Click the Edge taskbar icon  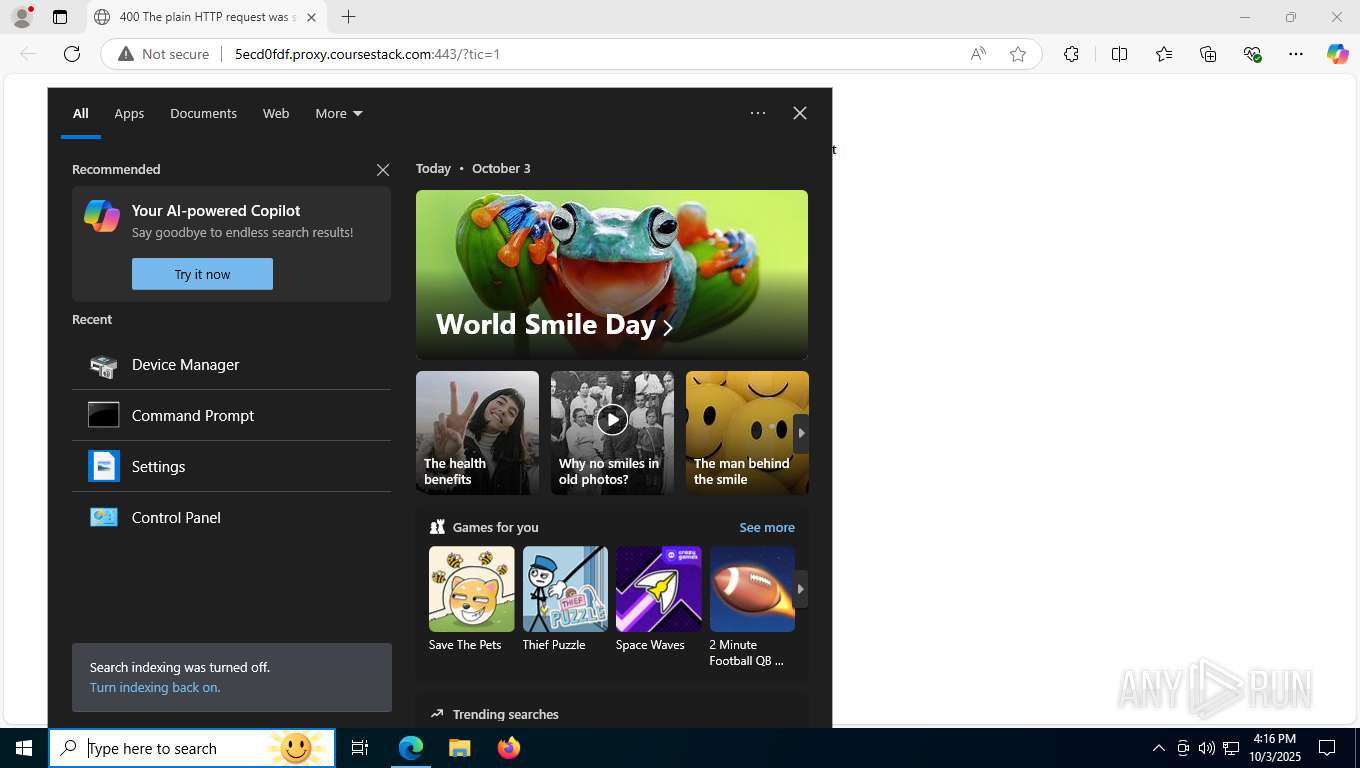(x=411, y=748)
